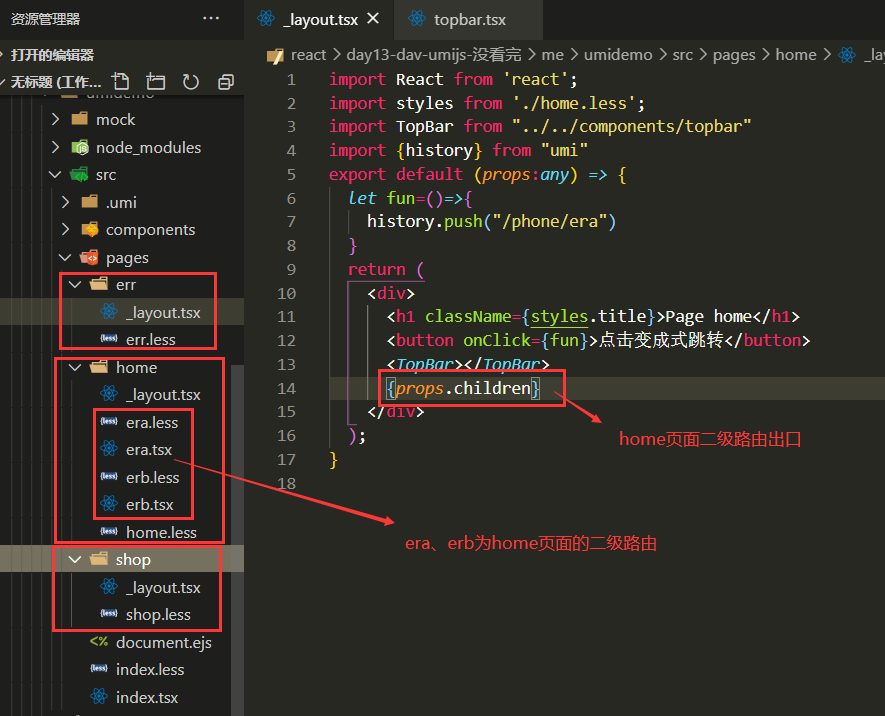Open the explorer more actions ellipsis
This screenshot has height=716, width=885.
pyautogui.click(x=211, y=19)
